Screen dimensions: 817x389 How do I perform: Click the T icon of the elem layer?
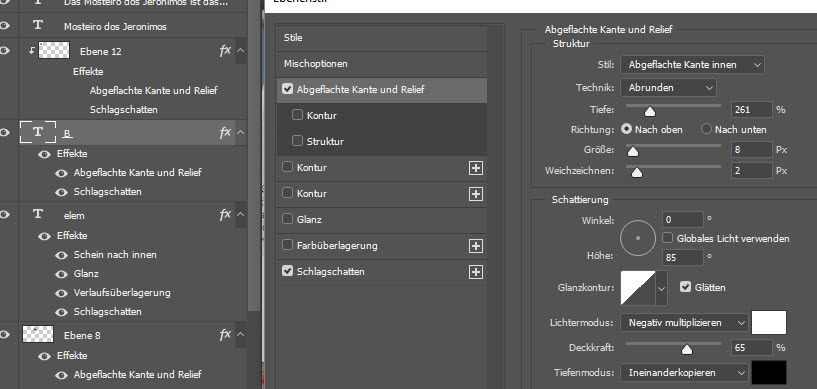pos(38,214)
